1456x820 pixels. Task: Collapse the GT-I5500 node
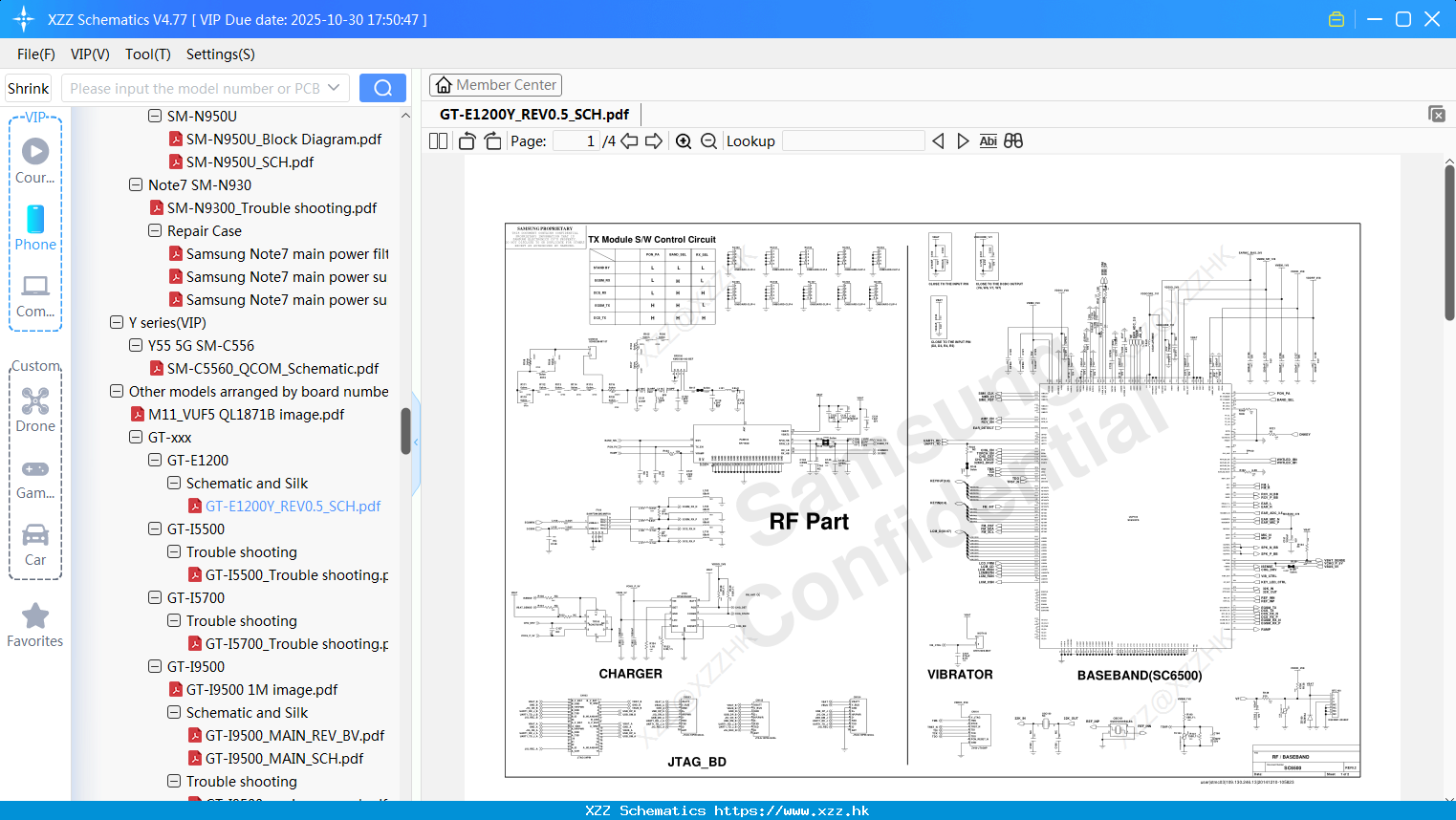(x=155, y=529)
